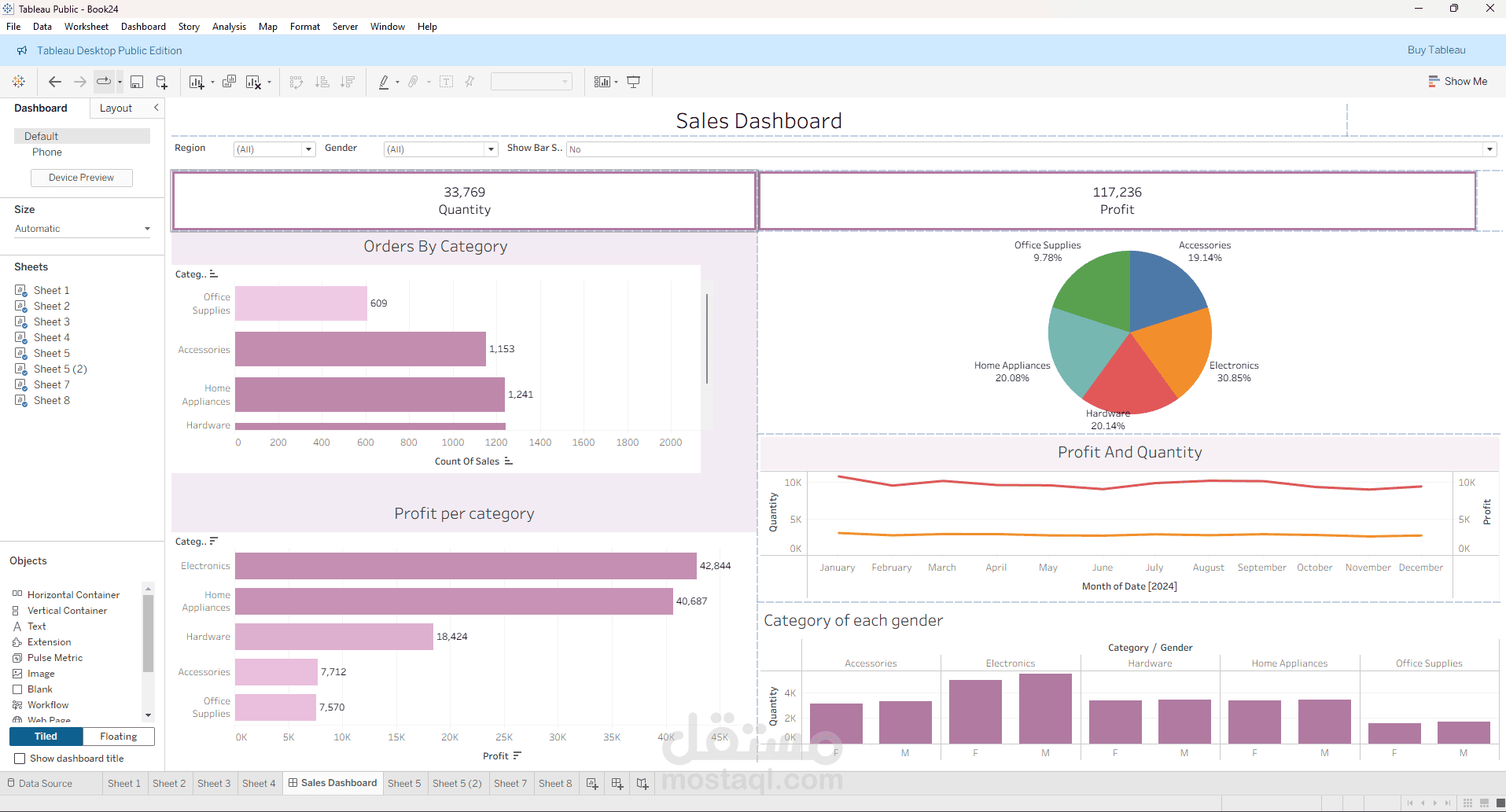Switch to Floating layout toggle

tap(119, 737)
